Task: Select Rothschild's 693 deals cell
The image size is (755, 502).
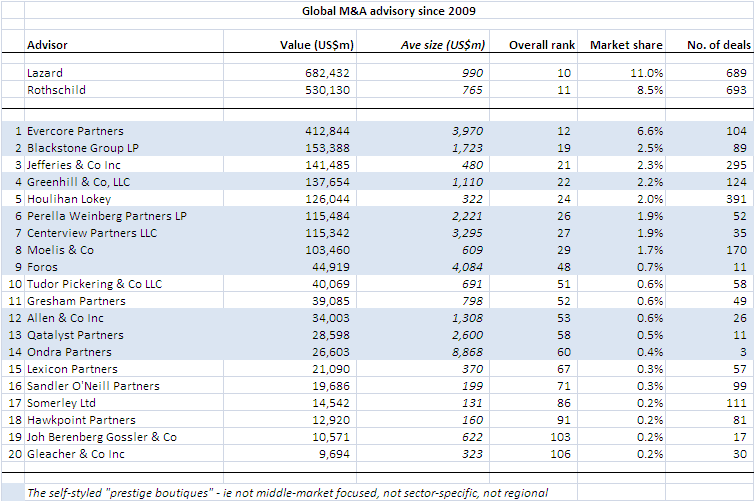Action: pyautogui.click(x=733, y=89)
